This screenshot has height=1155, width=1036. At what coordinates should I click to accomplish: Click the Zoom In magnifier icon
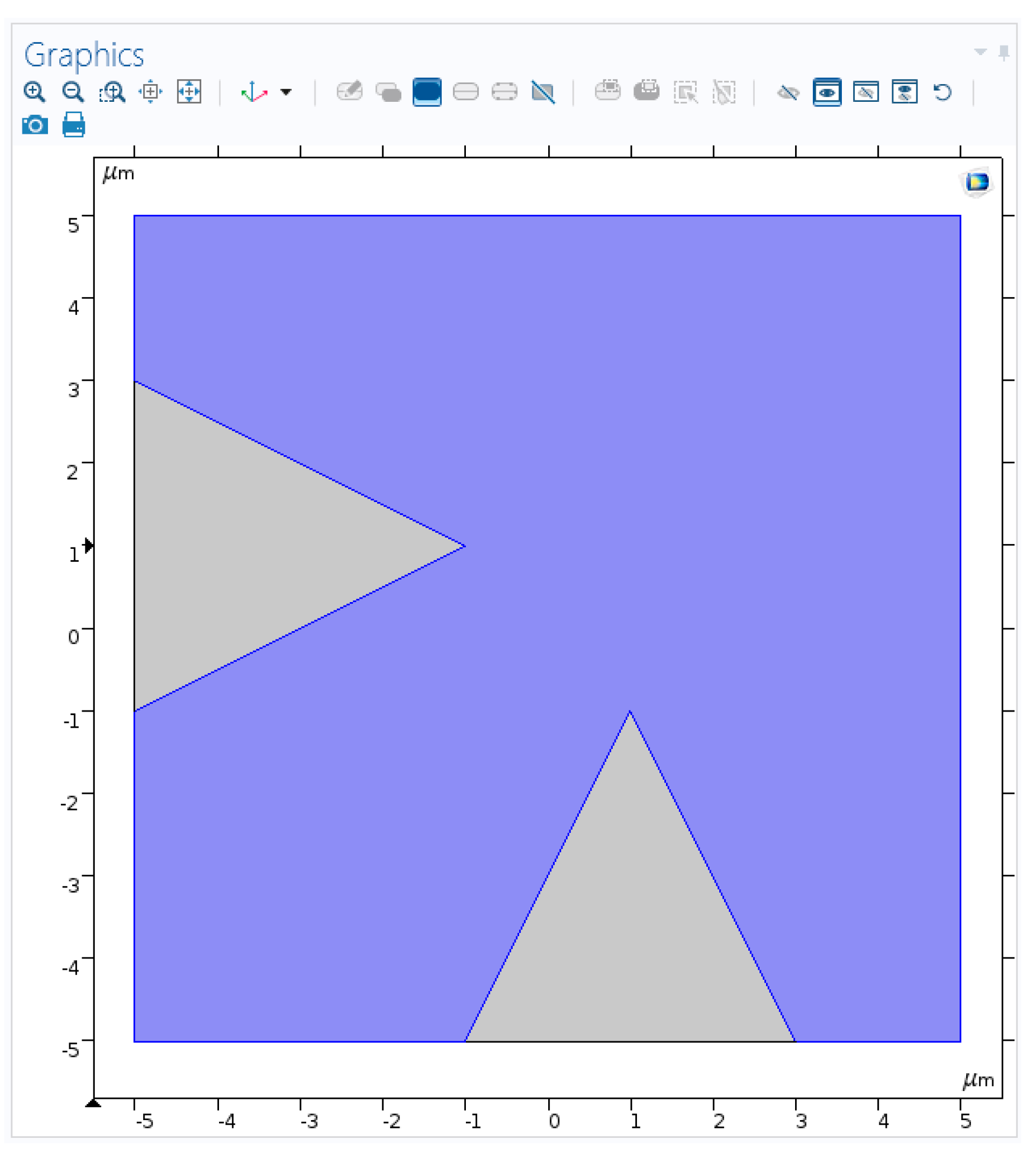34,92
